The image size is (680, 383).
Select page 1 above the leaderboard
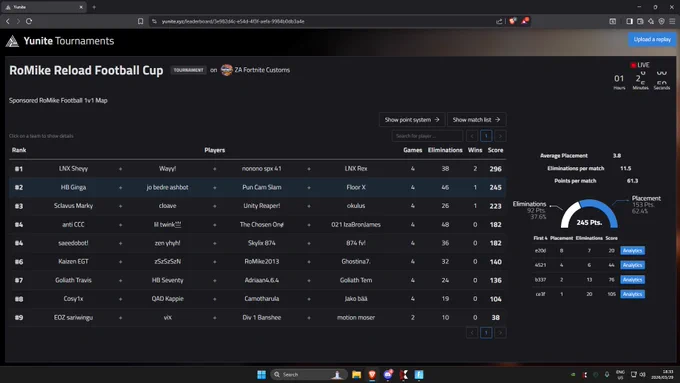(x=486, y=136)
